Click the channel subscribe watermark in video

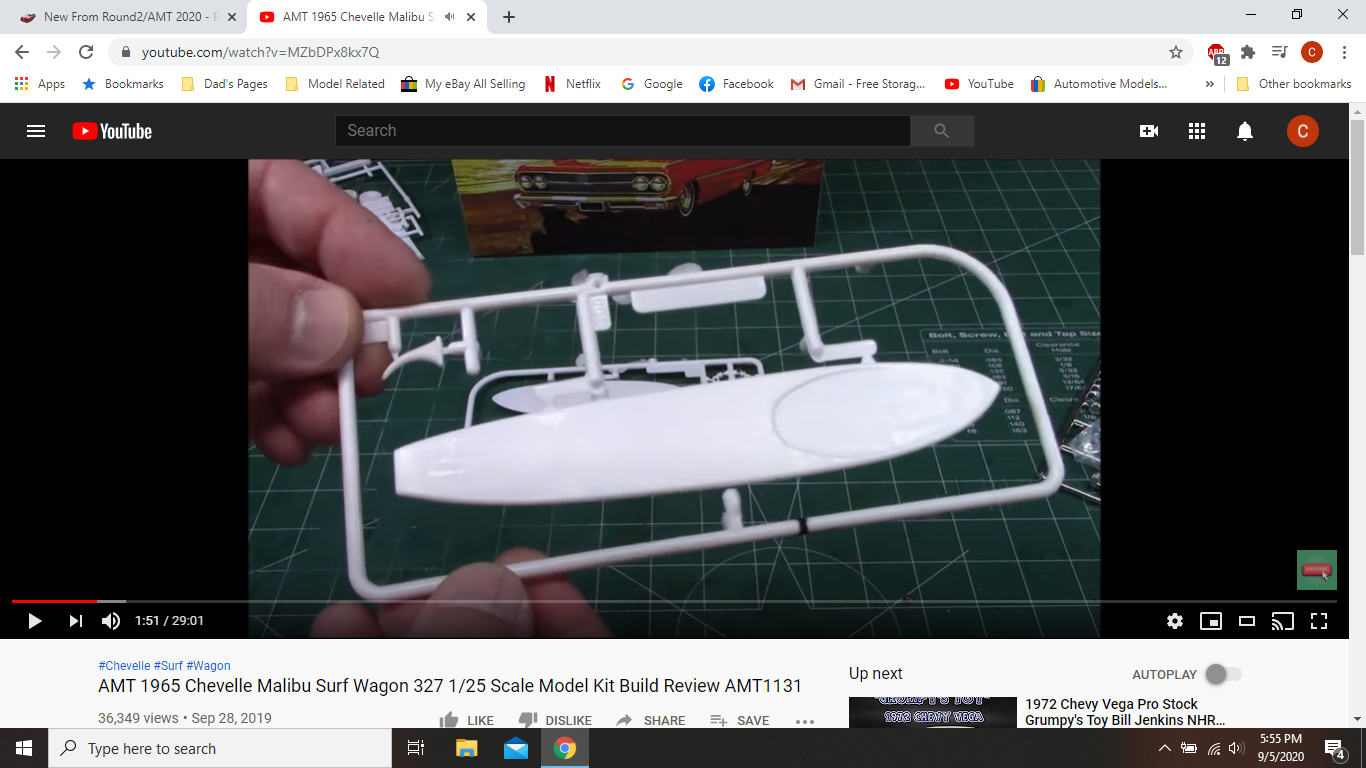[1316, 570]
